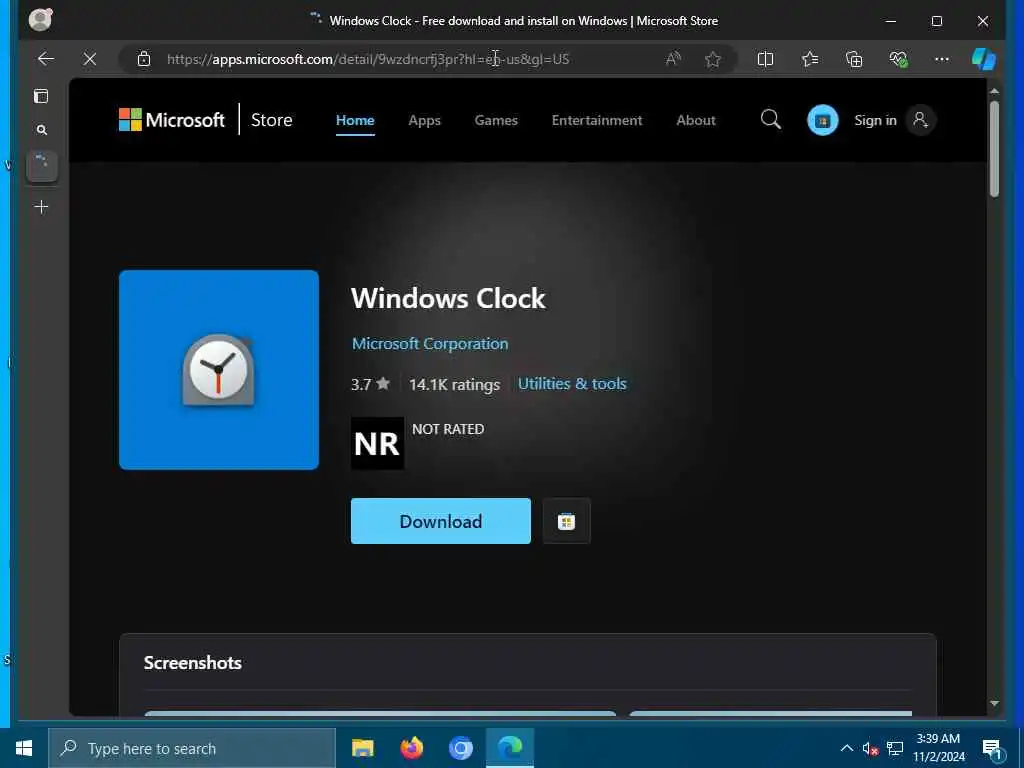Open Firefox from taskbar
The height and width of the screenshot is (768, 1024).
click(x=411, y=748)
